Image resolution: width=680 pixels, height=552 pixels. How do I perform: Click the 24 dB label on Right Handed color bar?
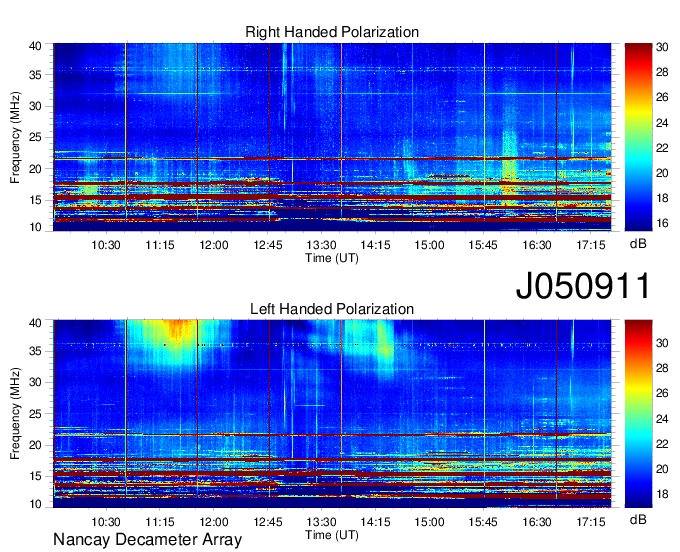click(x=662, y=123)
